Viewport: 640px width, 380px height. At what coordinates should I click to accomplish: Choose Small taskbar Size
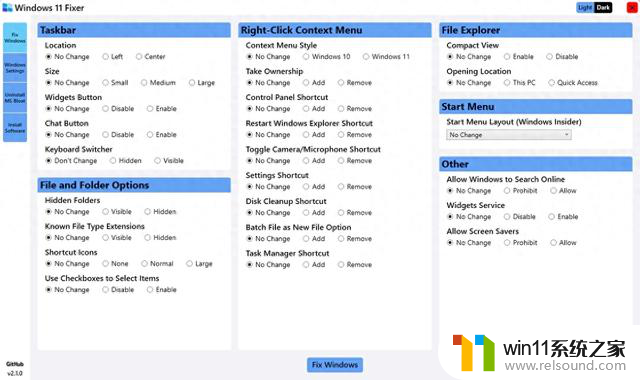click(115, 82)
